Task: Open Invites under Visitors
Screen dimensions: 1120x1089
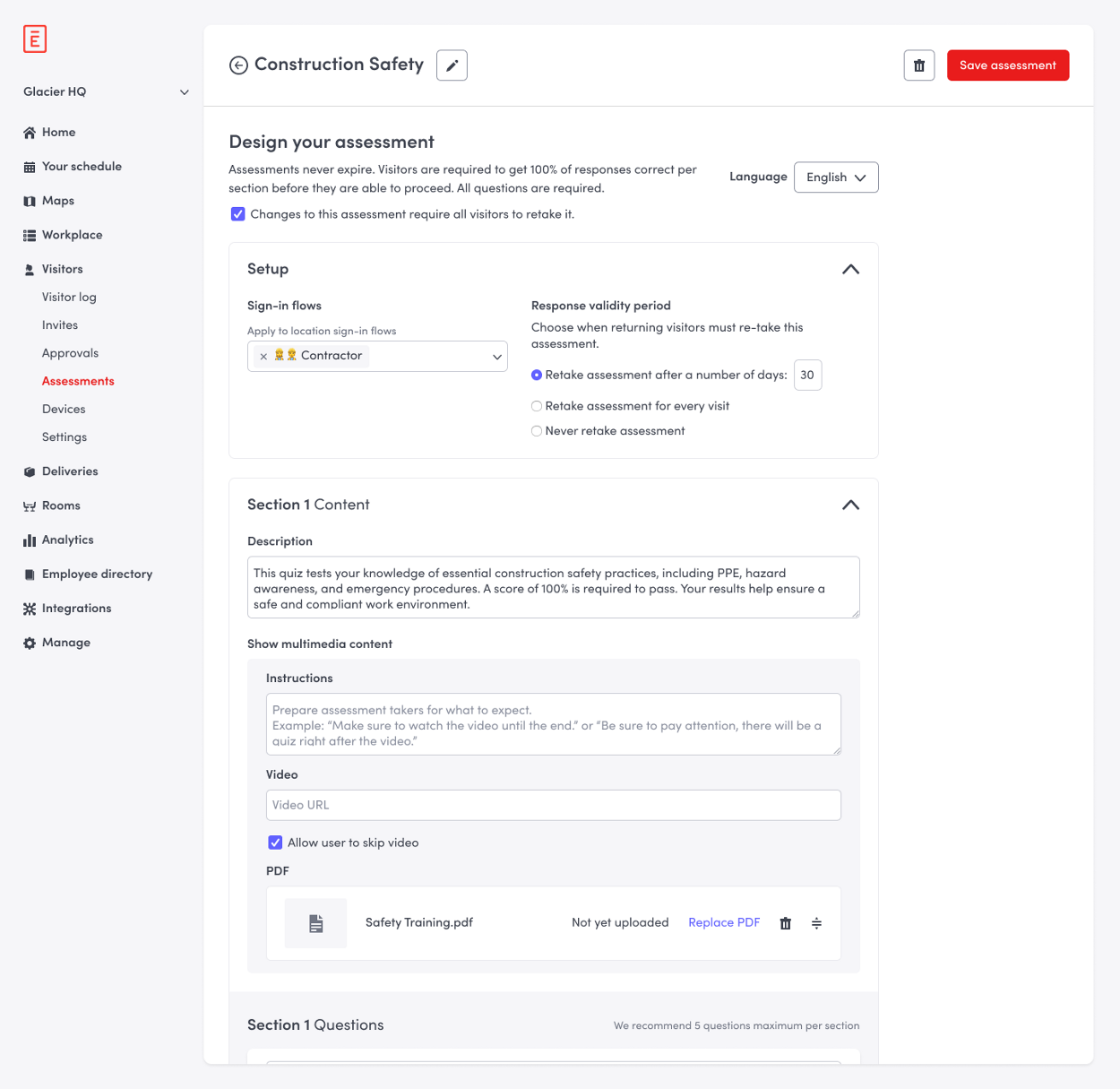Action: pyautogui.click(x=60, y=325)
